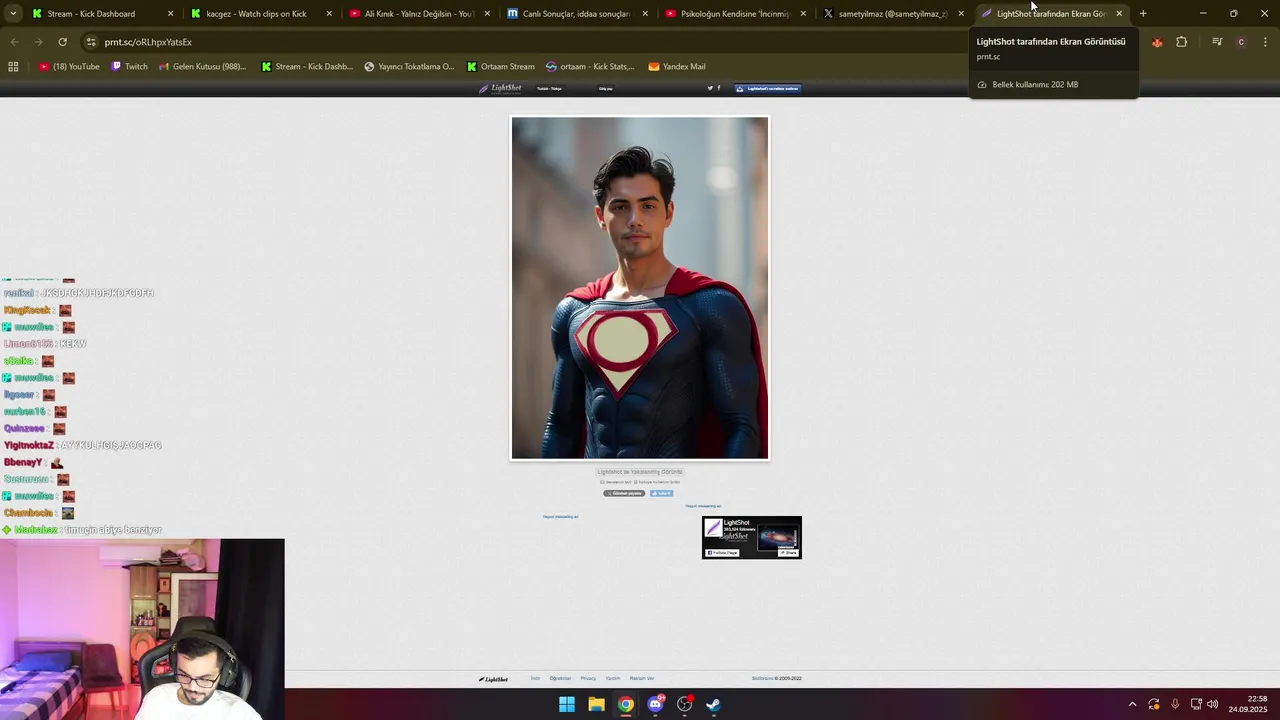The height and width of the screenshot is (720, 1280).
Task: Open Steam from the taskbar
Action: 713,704
